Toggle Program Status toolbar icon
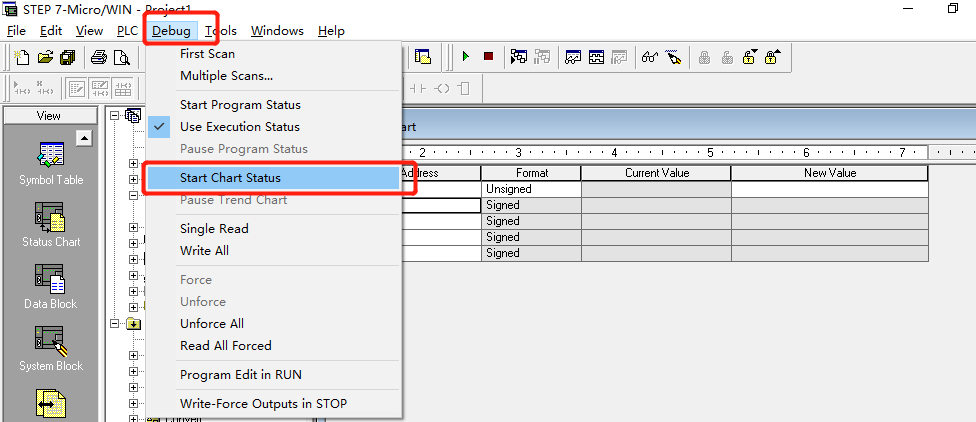The width and height of the screenshot is (976, 422). (518, 57)
